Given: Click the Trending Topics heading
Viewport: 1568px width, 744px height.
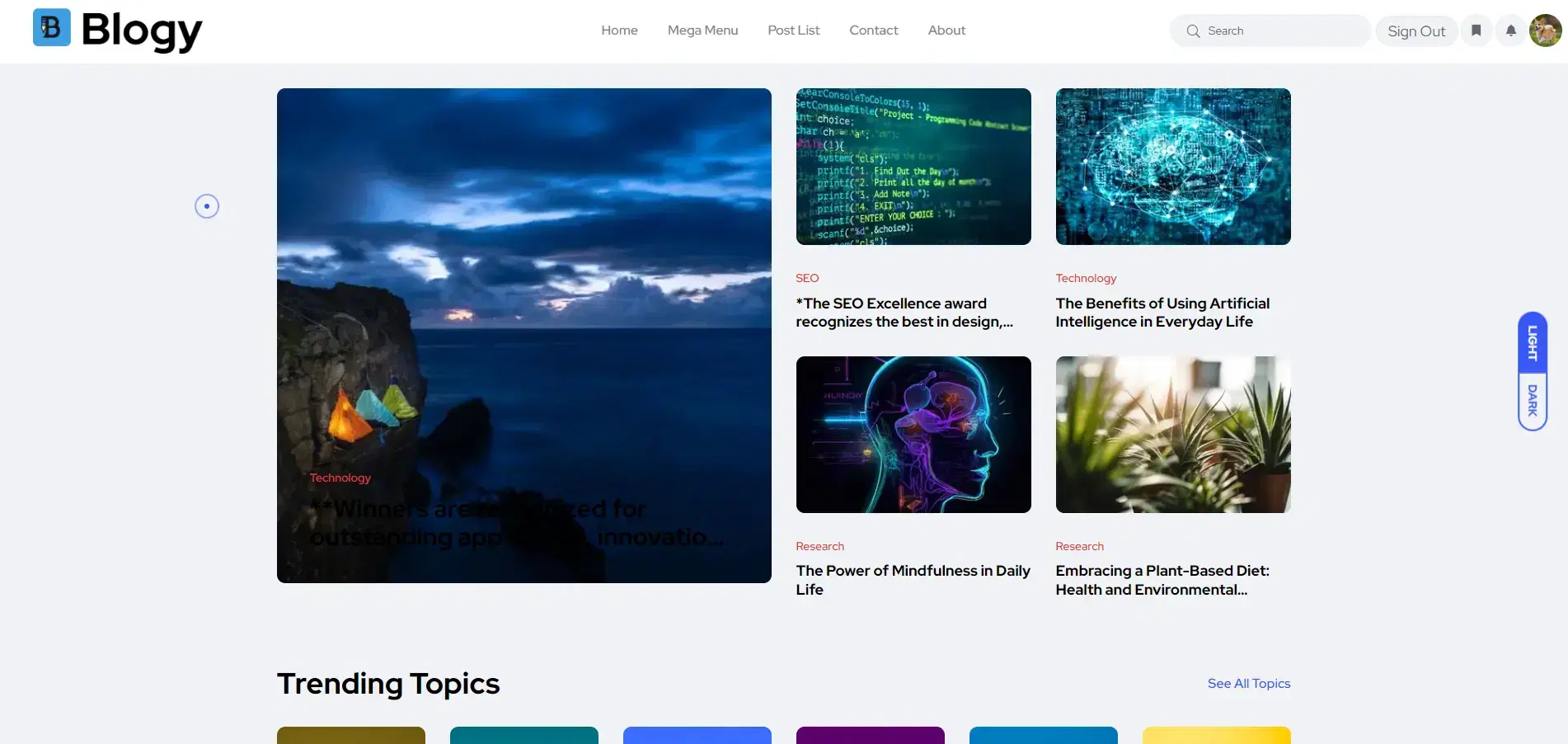Looking at the screenshot, I should coord(388,684).
